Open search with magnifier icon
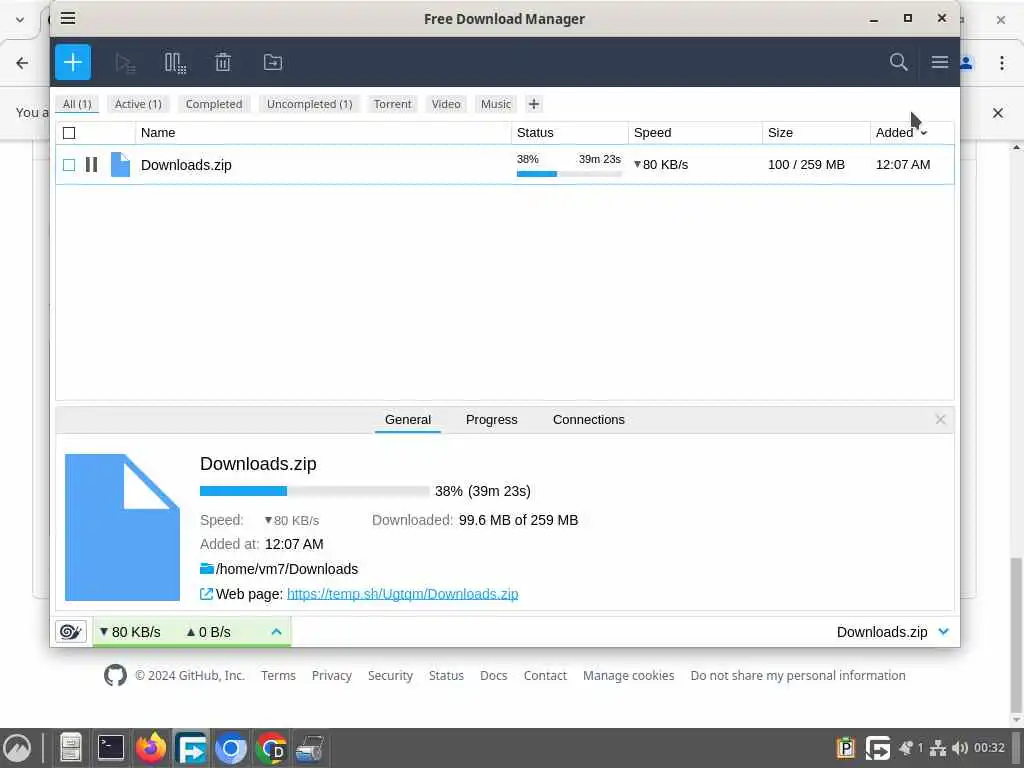This screenshot has width=1024, height=768. coord(899,62)
